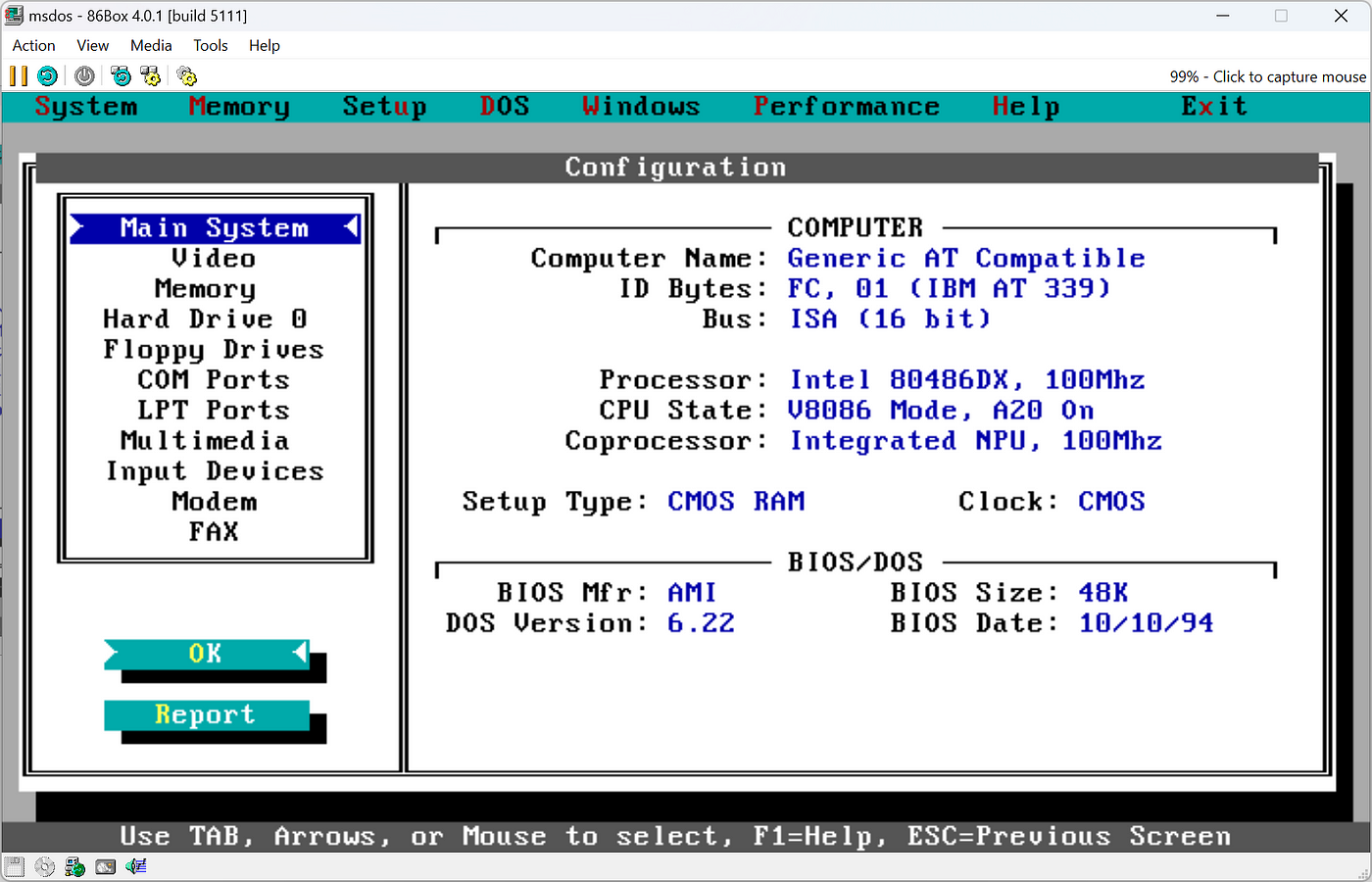The image size is (1372, 882).
Task: Select Multimedia entry
Action: tap(205, 440)
